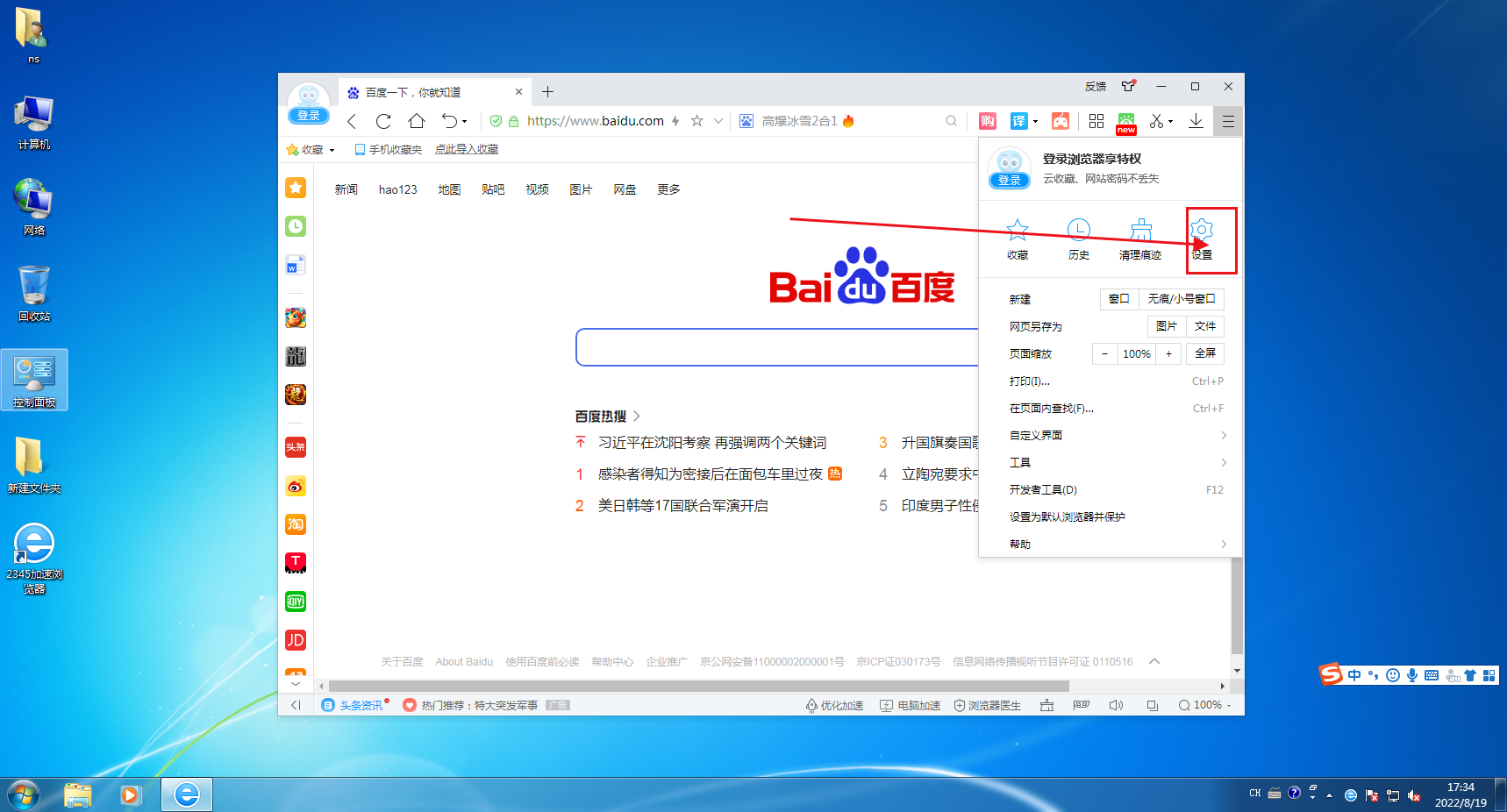Expand the 收藏 bookmarks dropdown
This screenshot has height=812, width=1507.
point(332,149)
